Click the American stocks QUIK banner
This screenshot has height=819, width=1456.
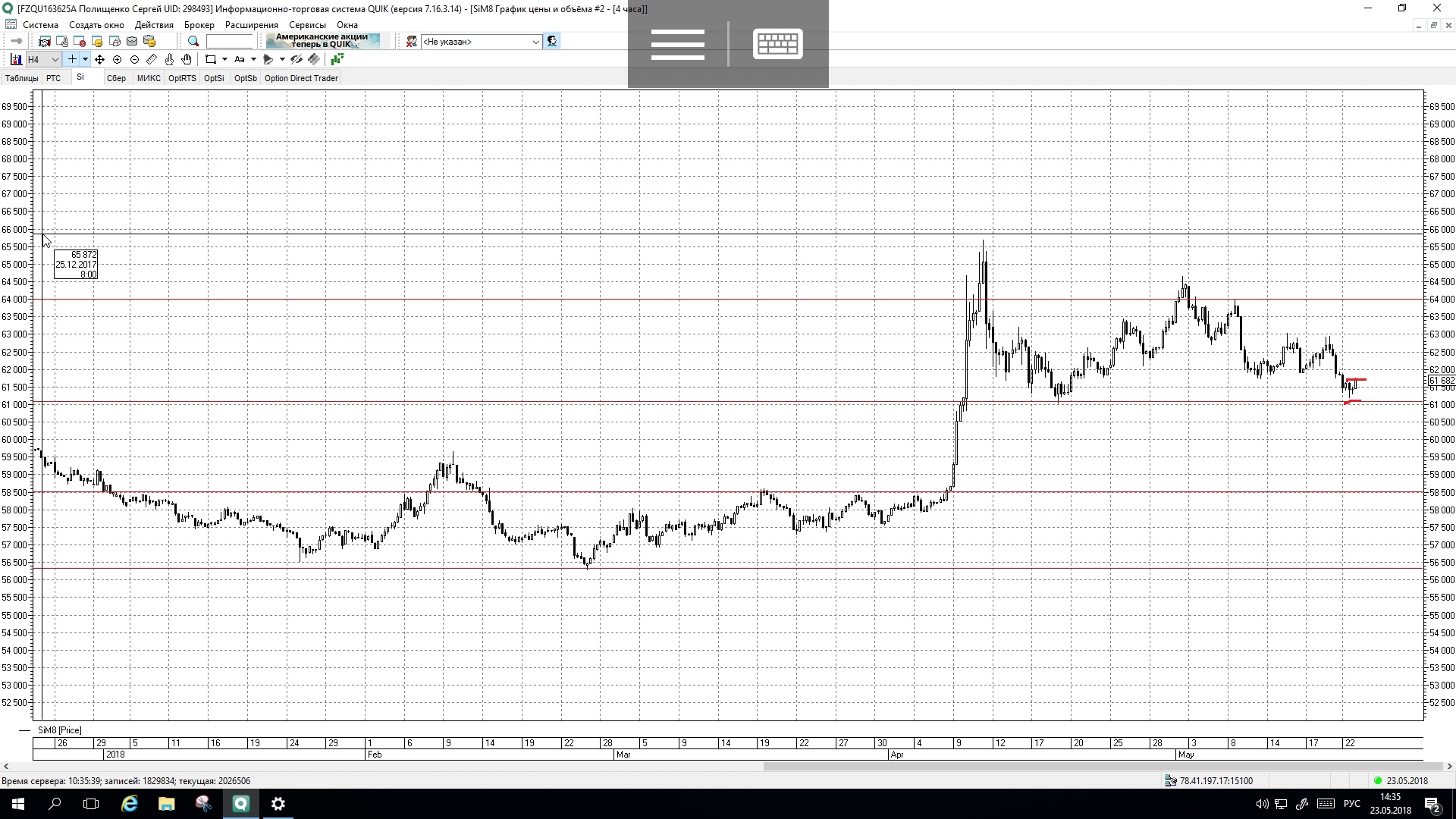pyautogui.click(x=322, y=41)
